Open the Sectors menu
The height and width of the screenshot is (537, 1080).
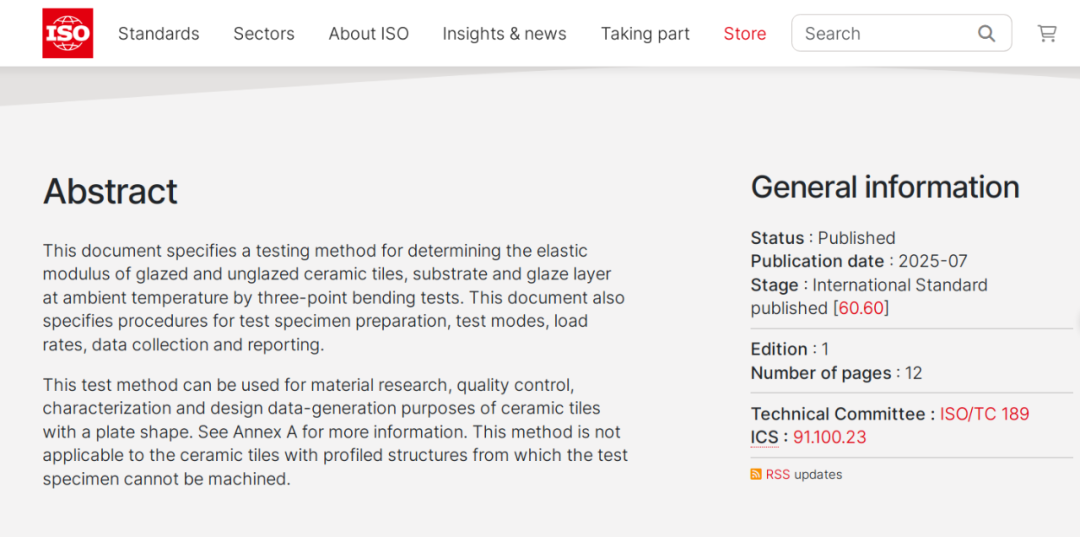pos(264,34)
